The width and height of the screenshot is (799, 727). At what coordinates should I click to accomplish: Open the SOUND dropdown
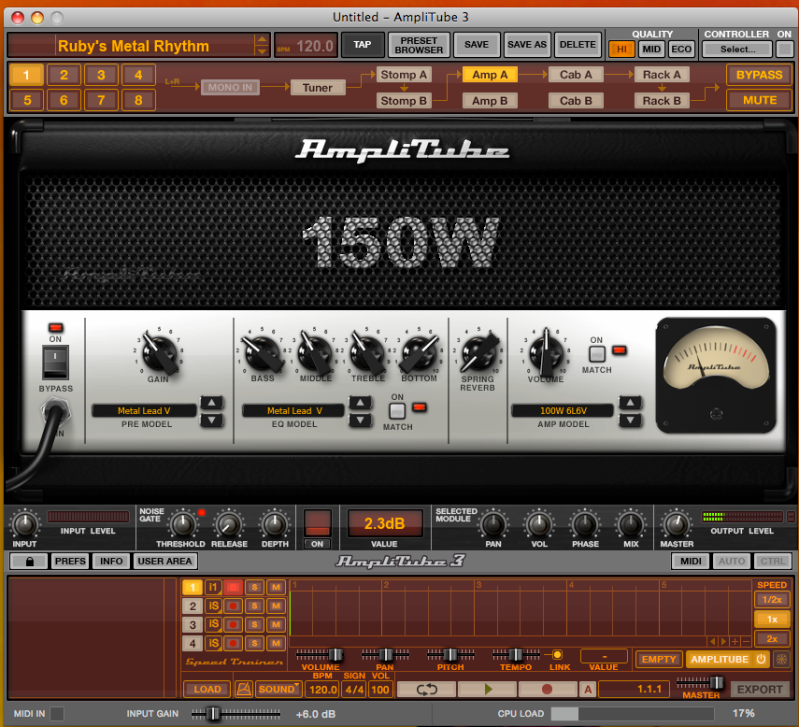point(278,689)
